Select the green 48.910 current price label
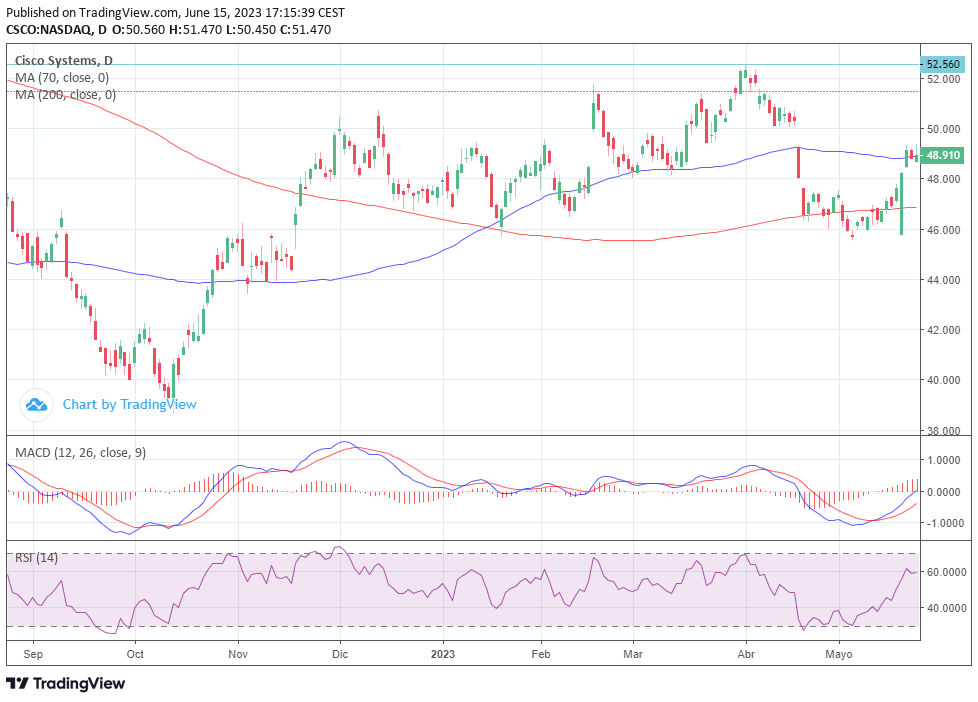Image resolution: width=978 pixels, height=702 pixels. coord(942,155)
